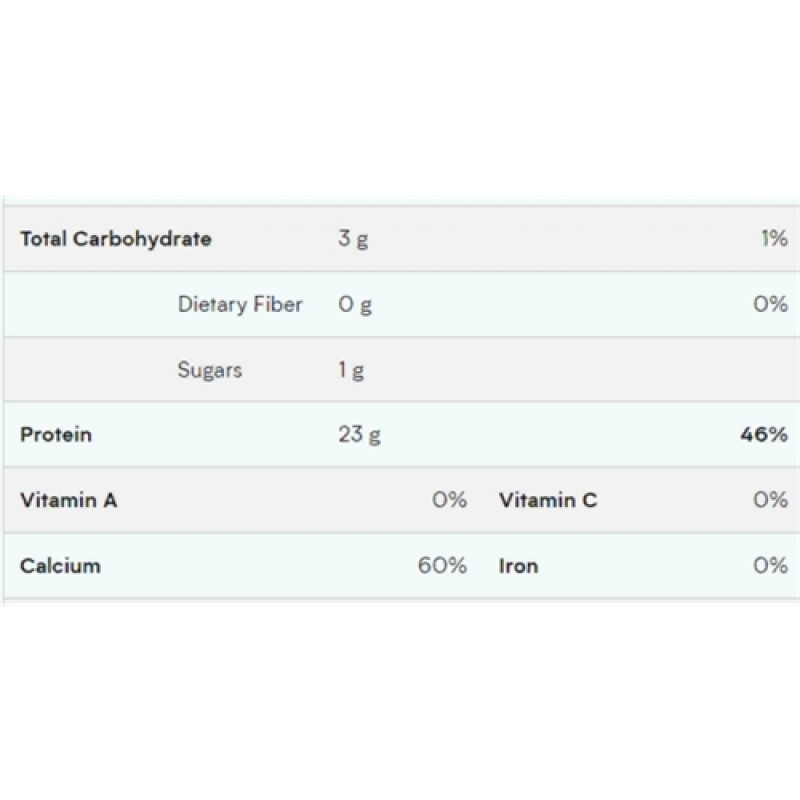
Task: Select the Vitamin A label
Action: pyautogui.click(x=68, y=500)
